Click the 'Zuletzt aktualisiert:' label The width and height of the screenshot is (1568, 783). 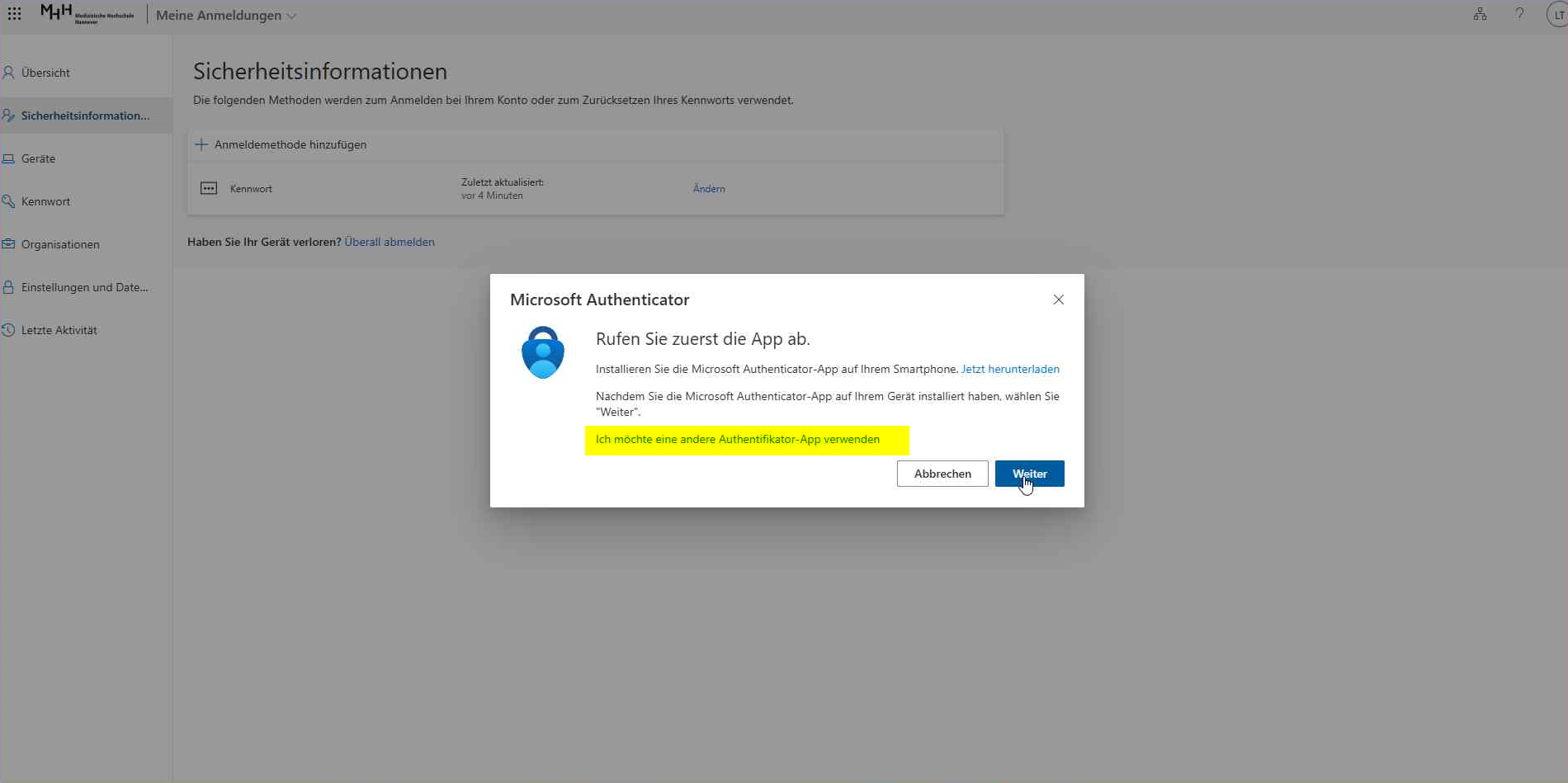click(503, 182)
